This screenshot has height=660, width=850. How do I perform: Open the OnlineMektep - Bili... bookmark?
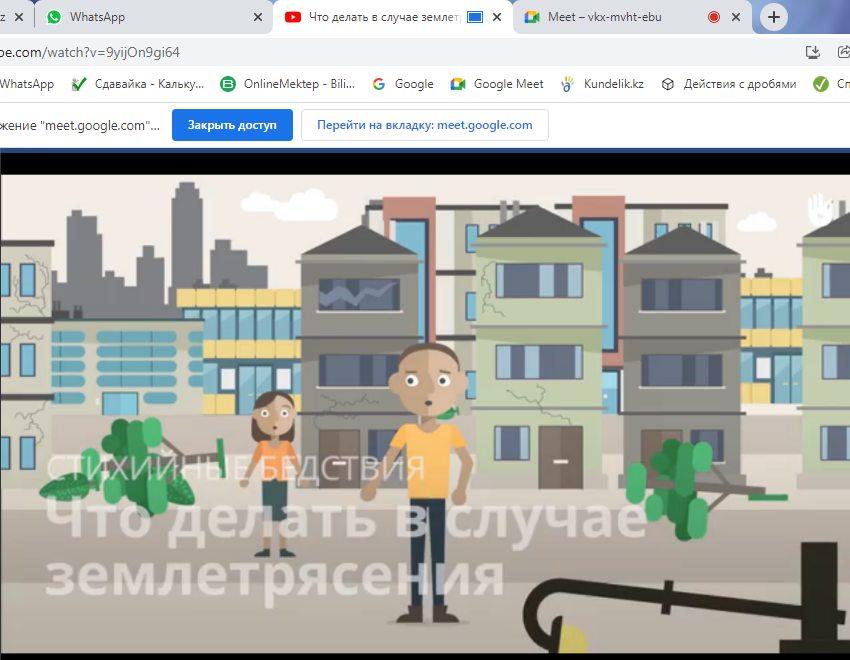point(289,84)
